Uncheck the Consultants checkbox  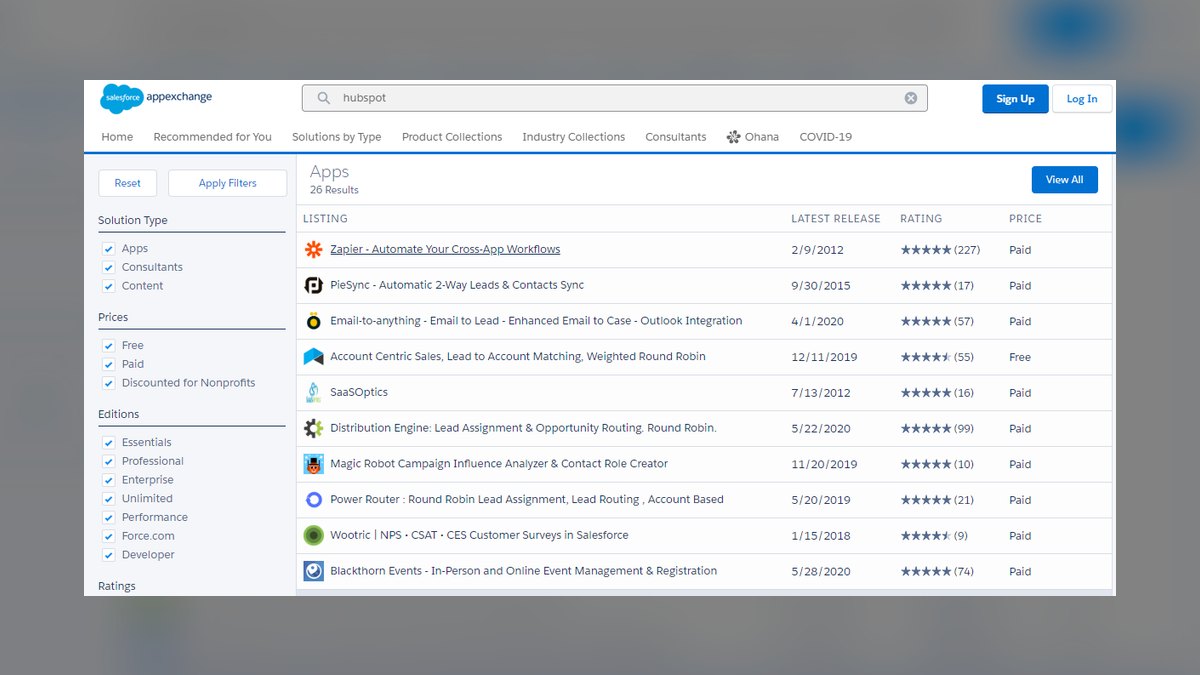click(109, 267)
